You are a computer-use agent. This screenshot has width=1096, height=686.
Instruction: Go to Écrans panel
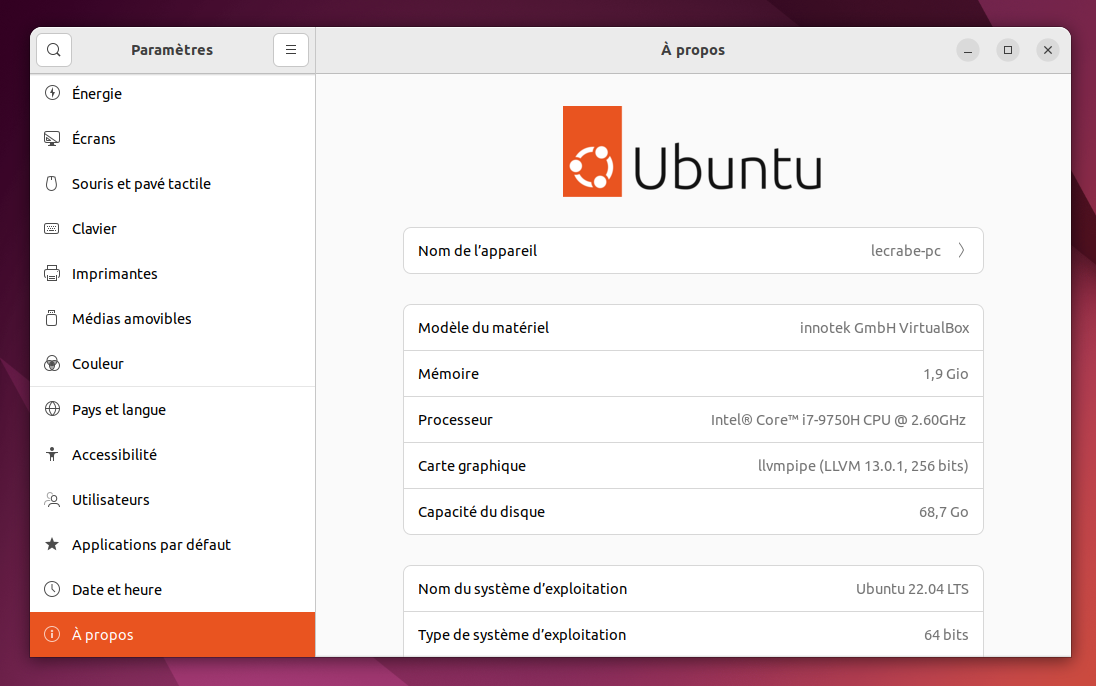[x=173, y=138]
